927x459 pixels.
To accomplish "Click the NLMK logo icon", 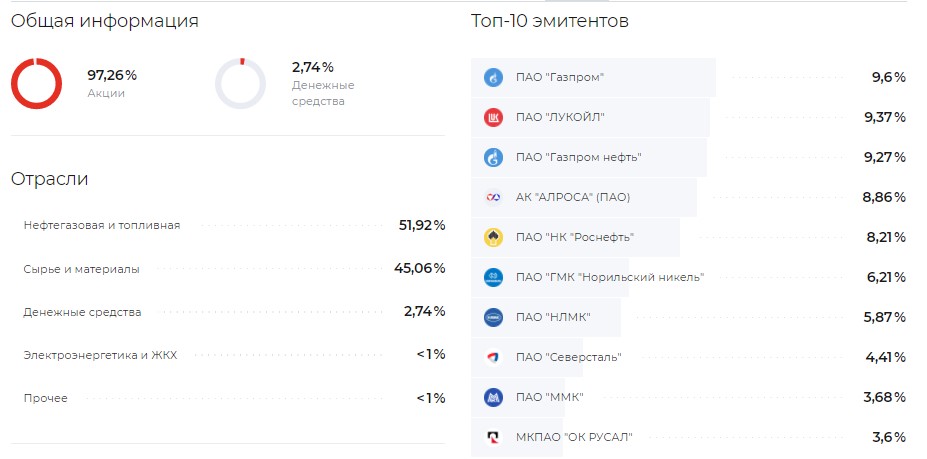I will [x=493, y=317].
